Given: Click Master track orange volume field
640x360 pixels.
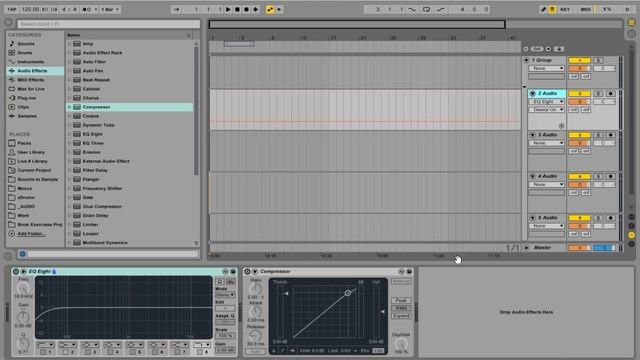Looking at the screenshot, I should click(579, 248).
